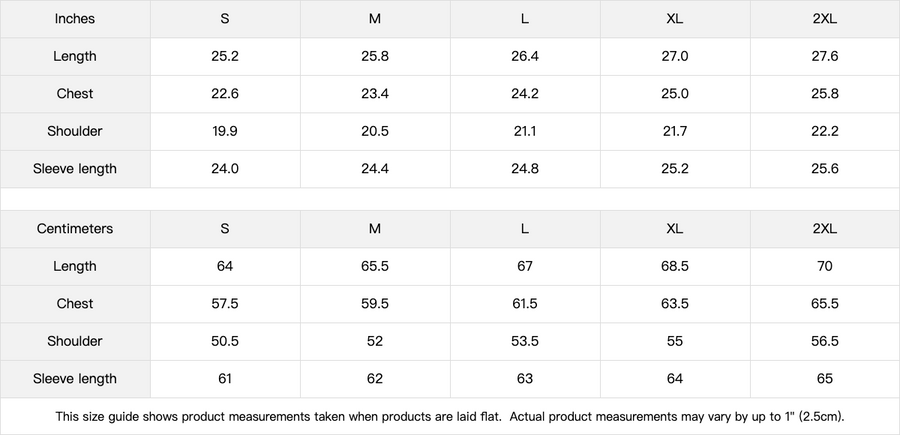Select the 19.9 Shoulder value for size S

coord(225,131)
